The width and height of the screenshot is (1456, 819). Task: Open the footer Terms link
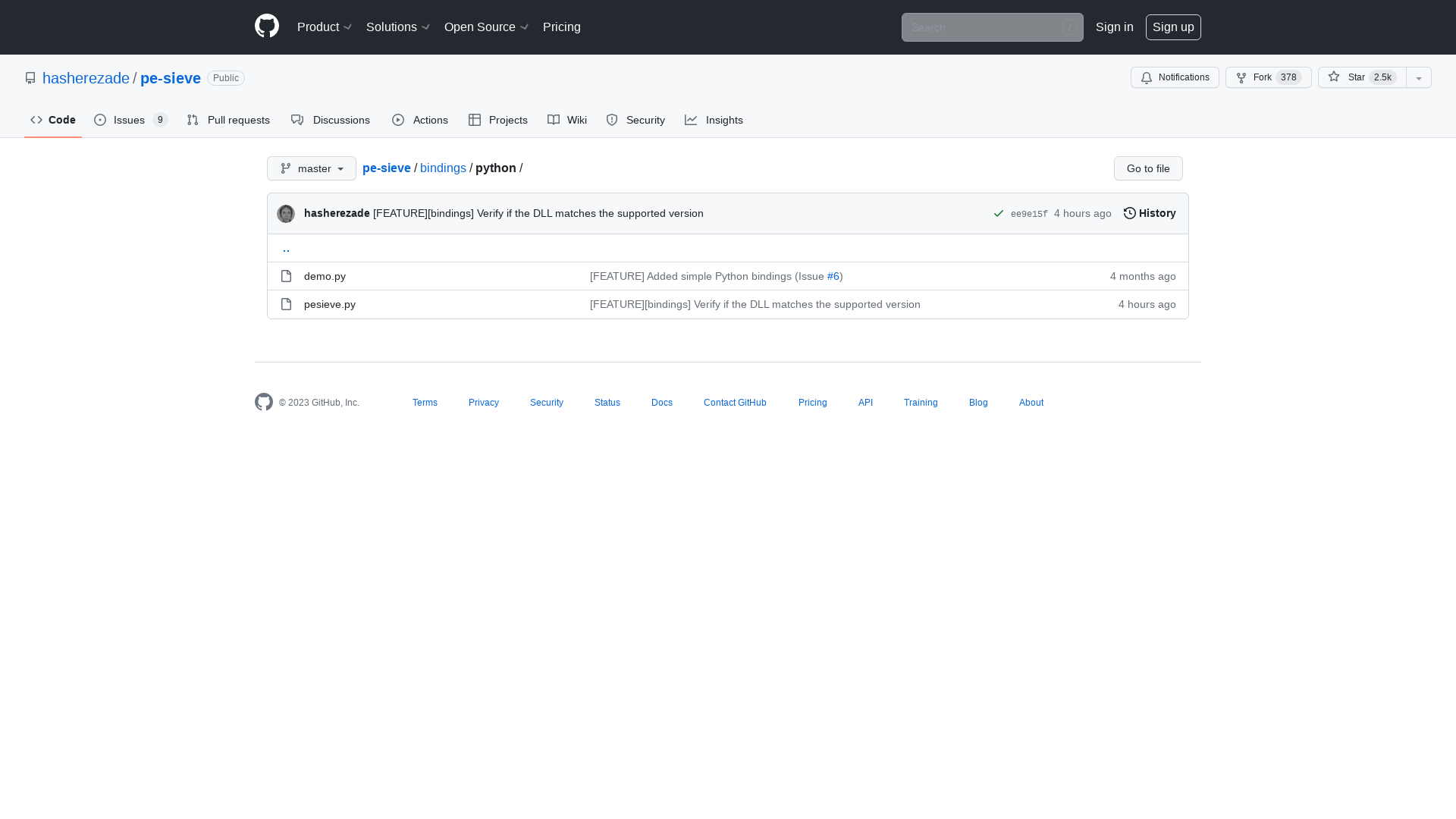click(x=425, y=403)
